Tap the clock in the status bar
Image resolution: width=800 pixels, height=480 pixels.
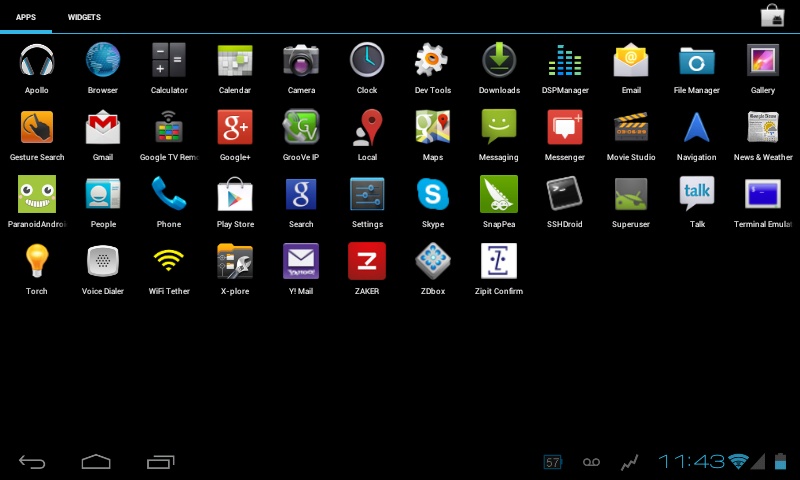coord(691,461)
